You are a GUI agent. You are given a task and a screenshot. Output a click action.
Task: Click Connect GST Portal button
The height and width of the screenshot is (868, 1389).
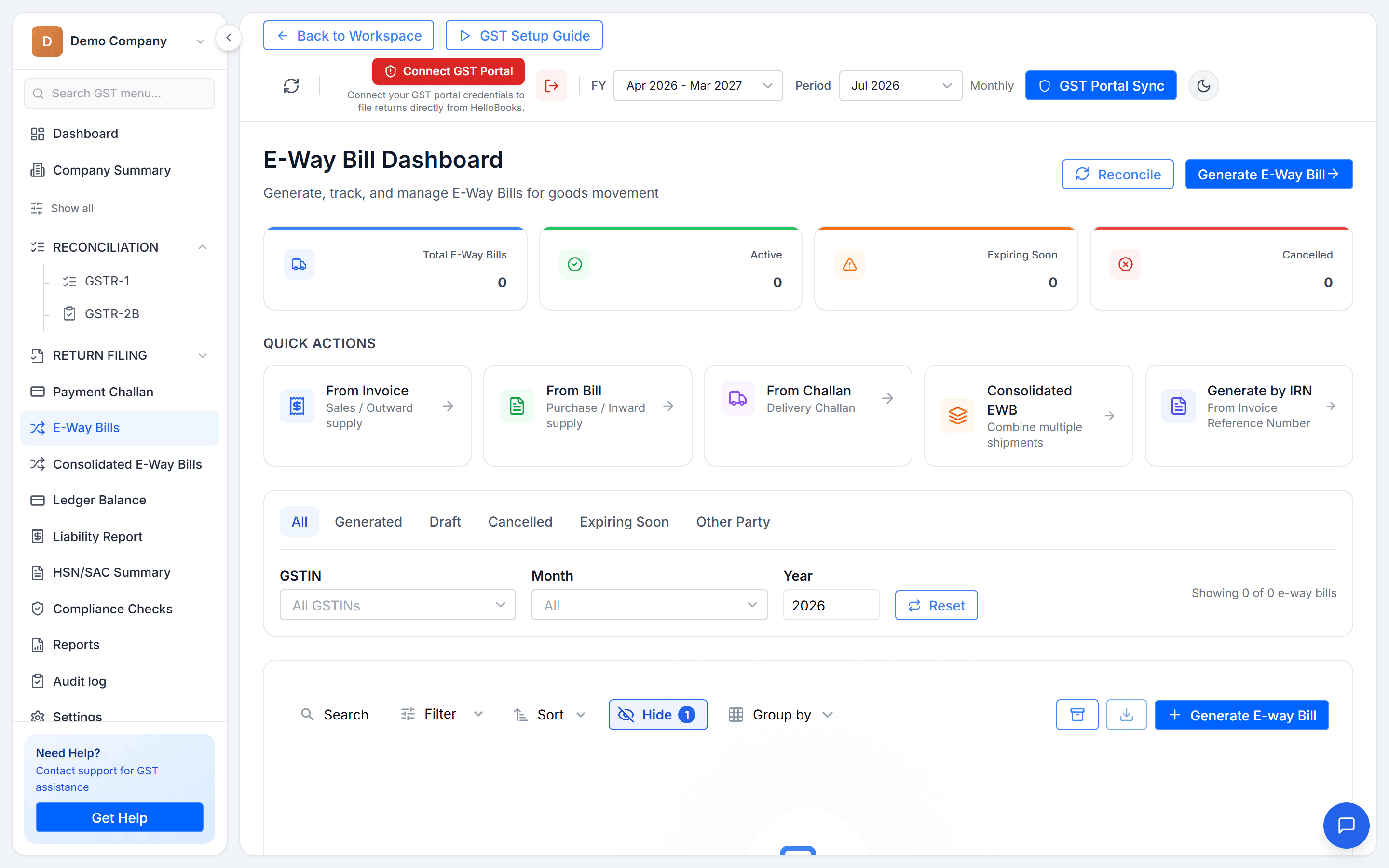click(448, 71)
